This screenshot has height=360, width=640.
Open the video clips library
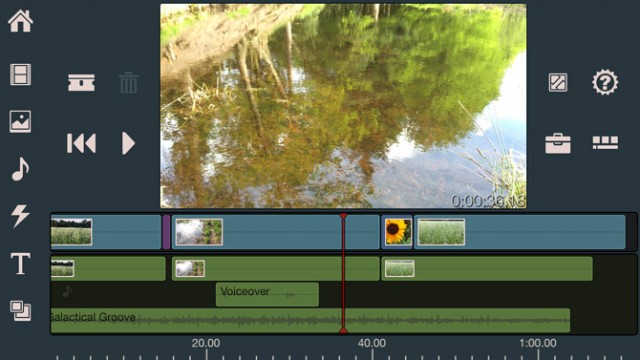point(20,74)
